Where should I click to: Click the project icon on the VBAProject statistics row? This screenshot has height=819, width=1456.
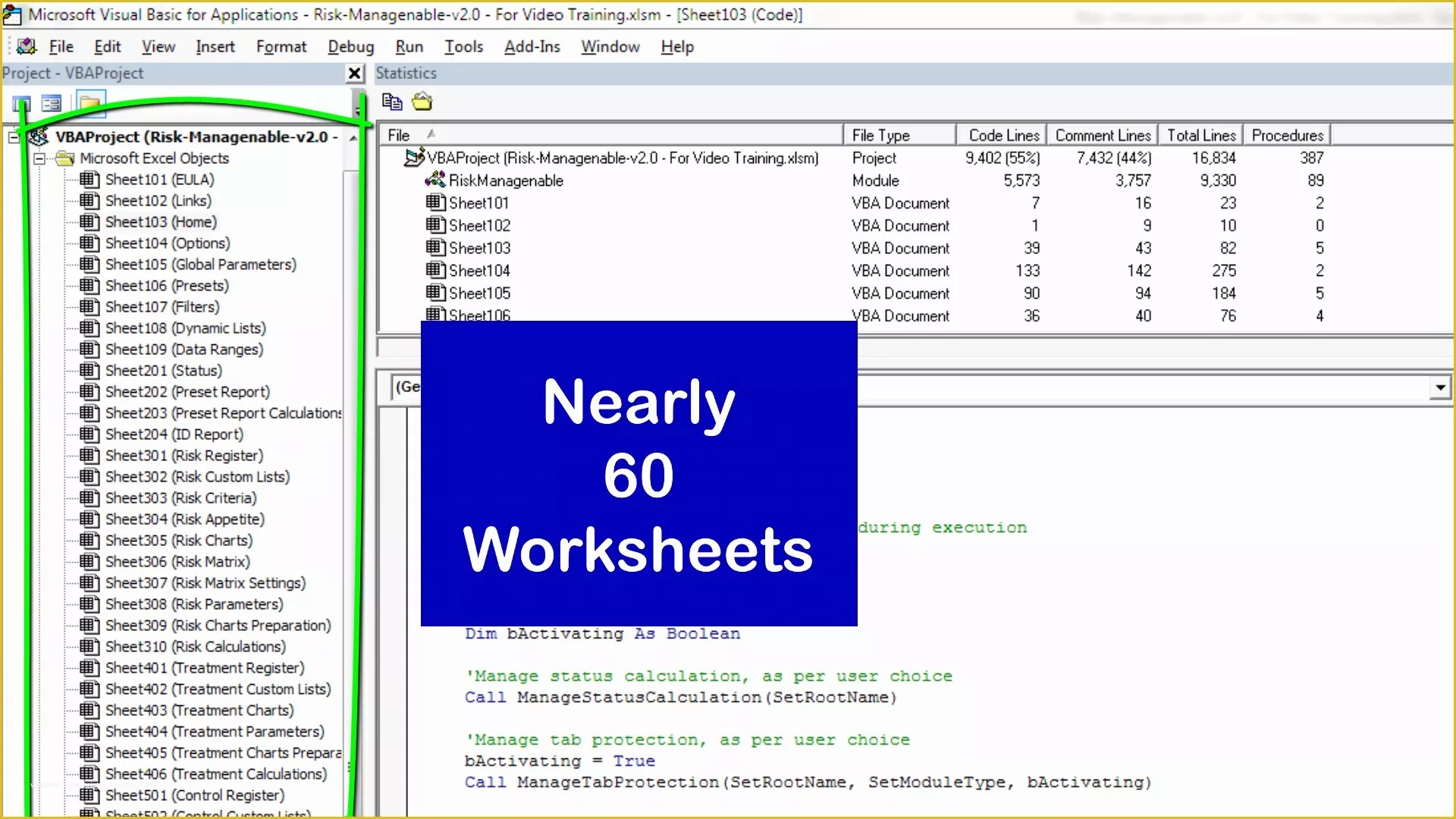[414, 158]
